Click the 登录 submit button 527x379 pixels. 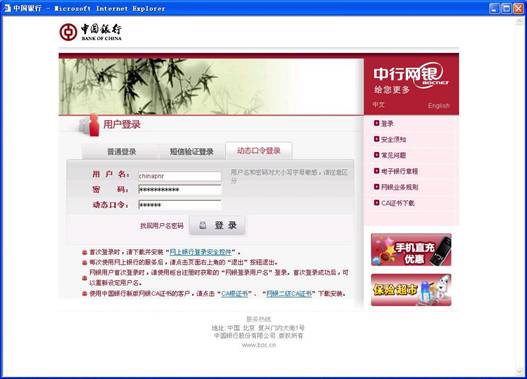coord(217,225)
